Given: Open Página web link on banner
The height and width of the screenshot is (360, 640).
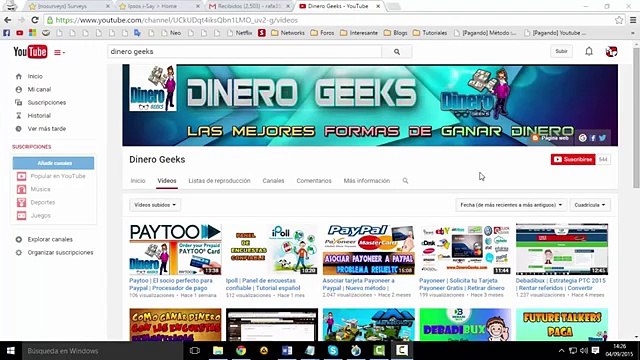Looking at the screenshot, I should point(551,138).
